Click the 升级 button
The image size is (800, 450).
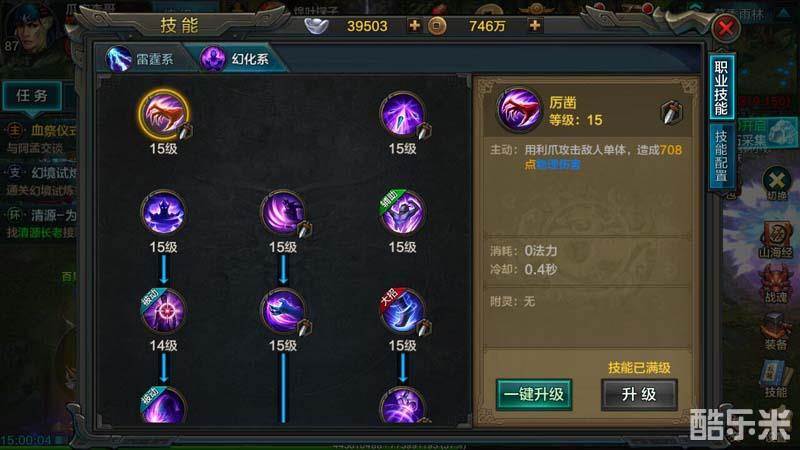639,394
